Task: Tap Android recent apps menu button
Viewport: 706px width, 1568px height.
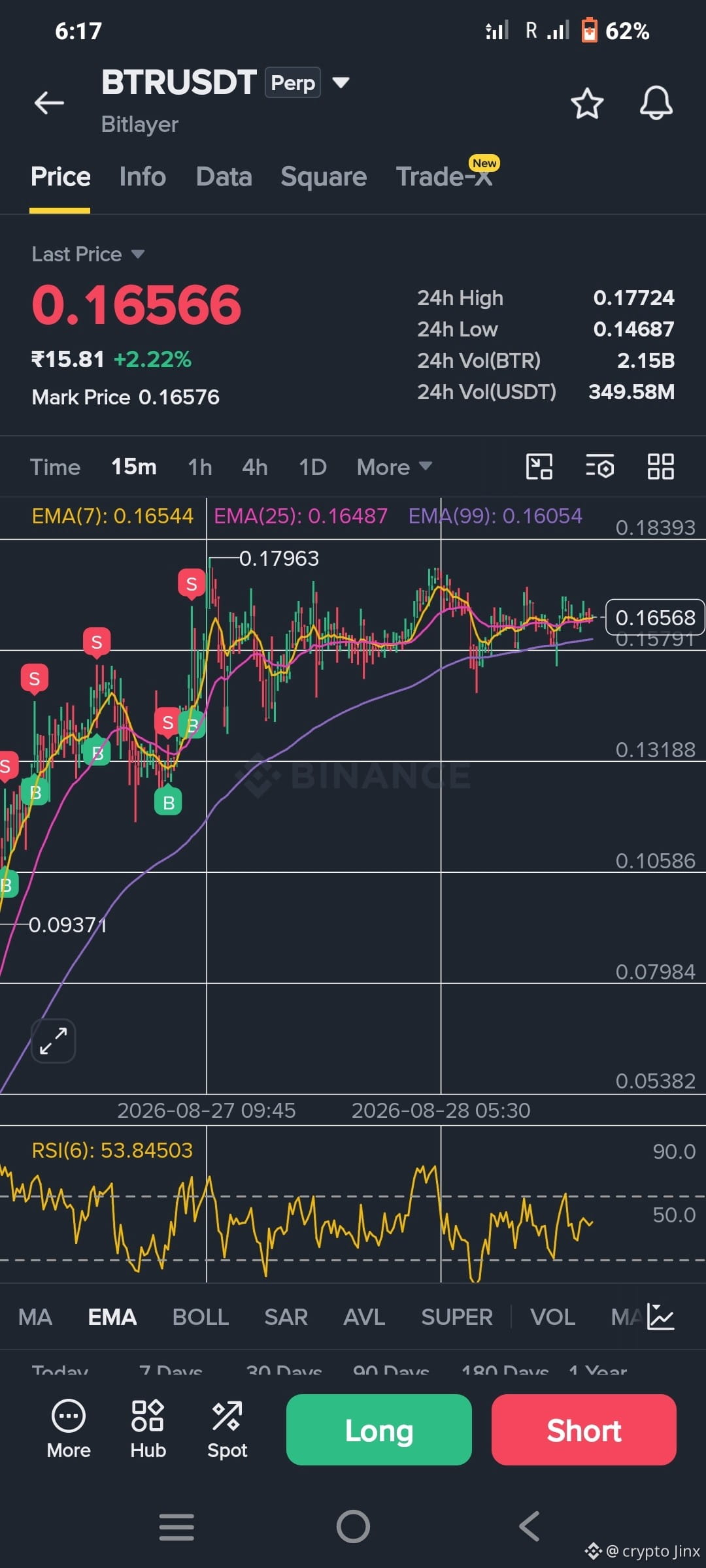Action: 176,1527
